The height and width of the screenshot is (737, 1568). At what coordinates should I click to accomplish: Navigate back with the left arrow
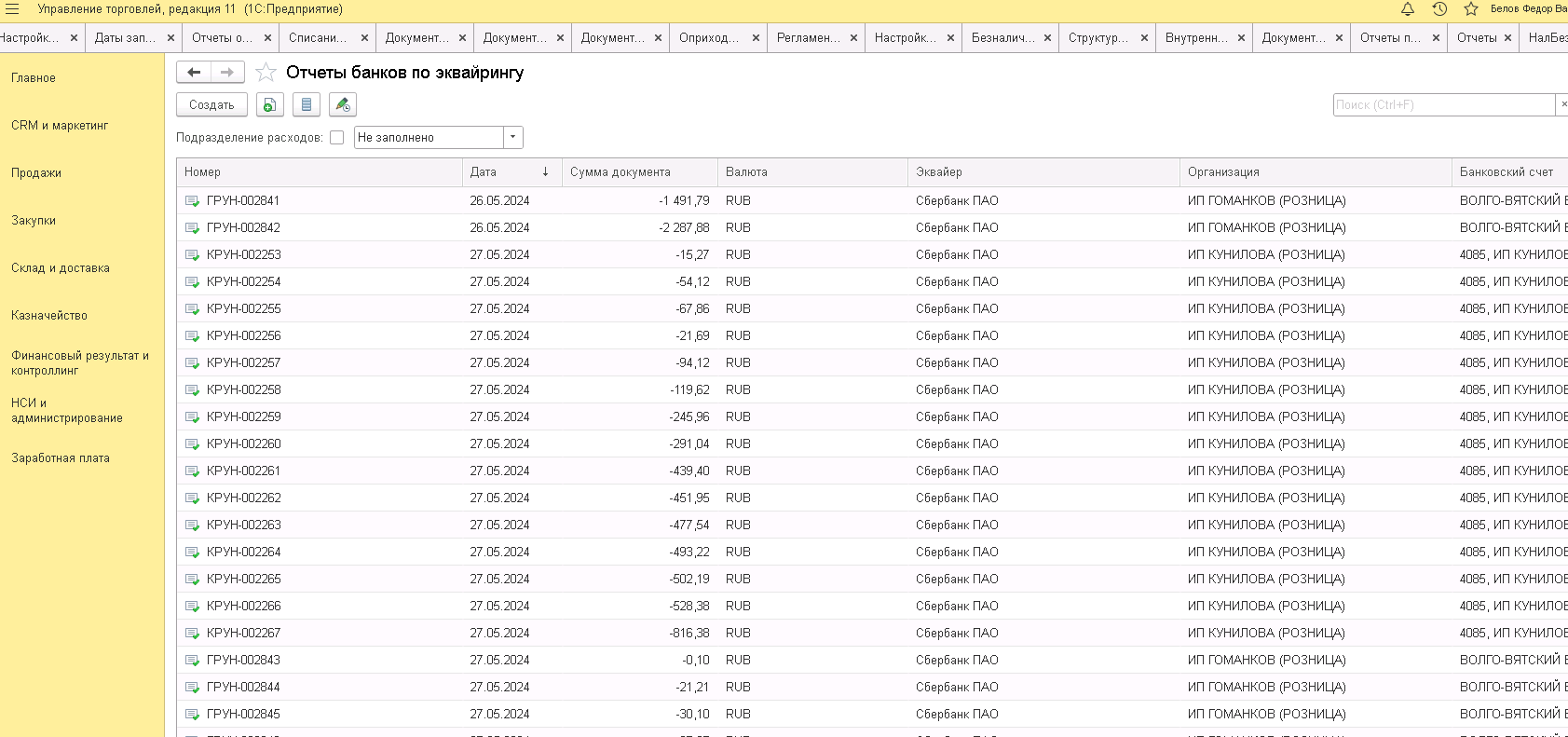194,72
